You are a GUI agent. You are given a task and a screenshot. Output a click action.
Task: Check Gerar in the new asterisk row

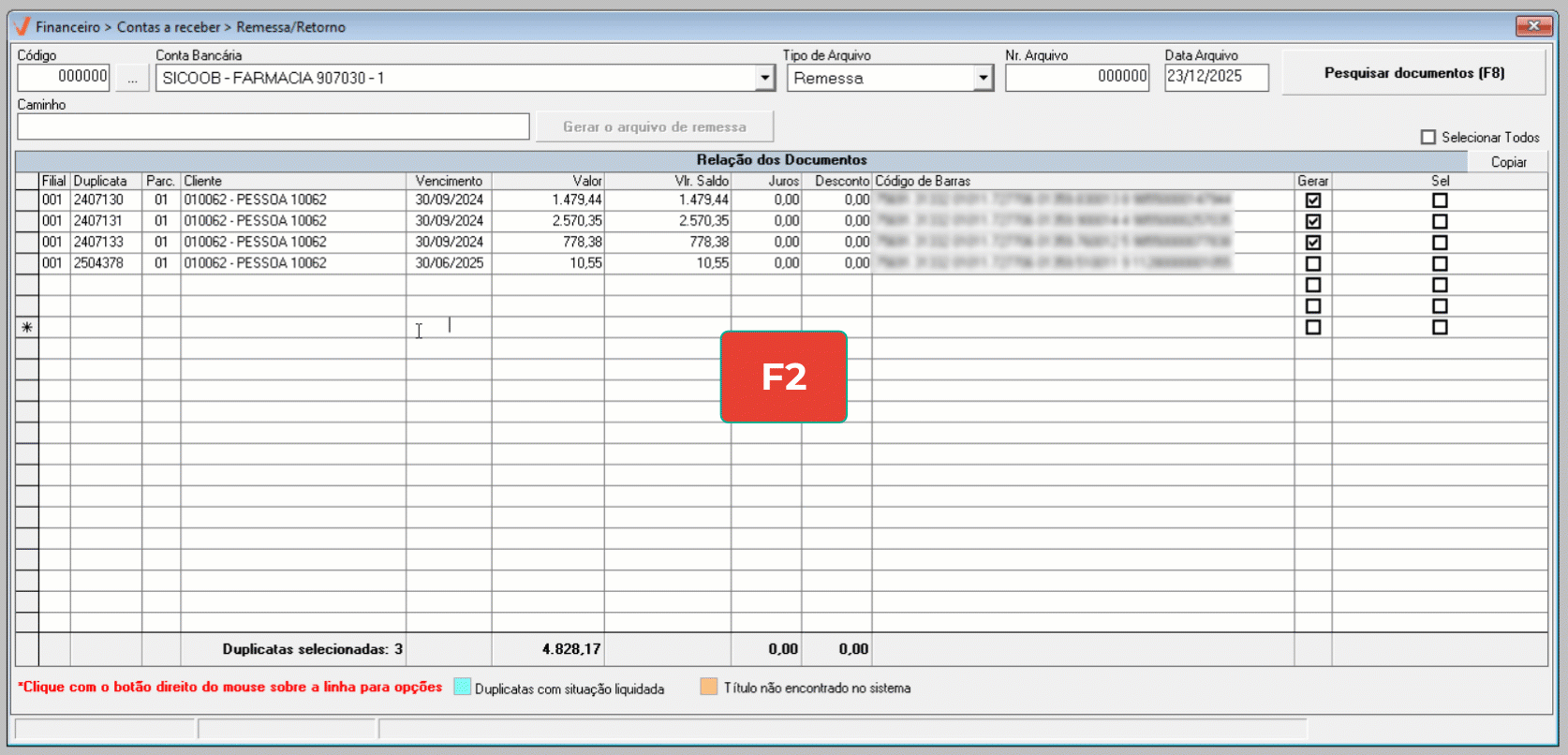1313,327
